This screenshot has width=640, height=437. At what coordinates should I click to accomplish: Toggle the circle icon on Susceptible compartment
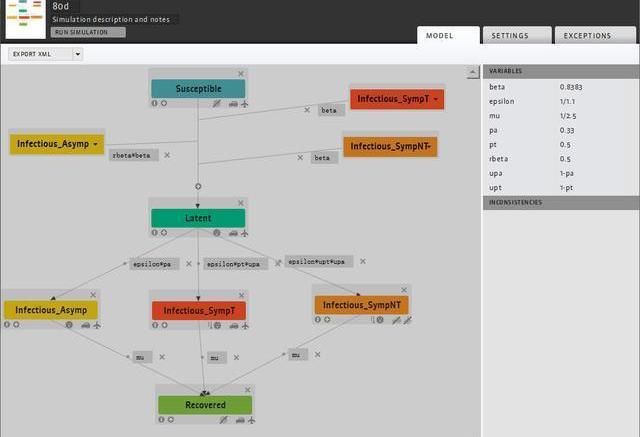tap(164, 103)
